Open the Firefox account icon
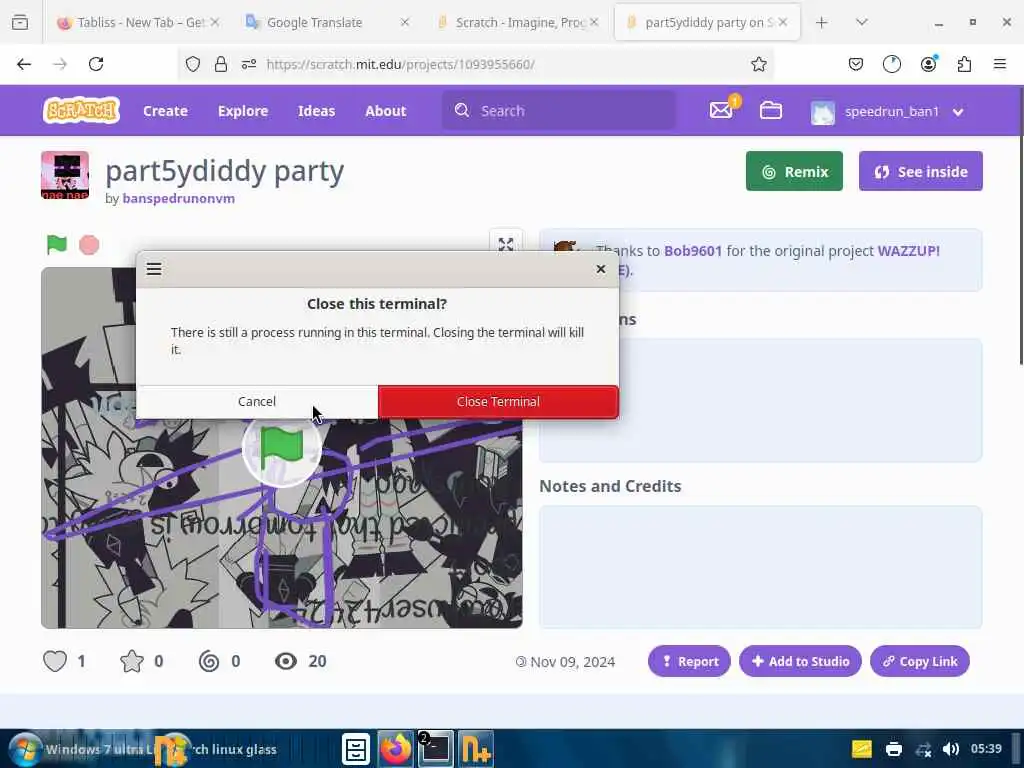The width and height of the screenshot is (1024, 768). click(928, 64)
